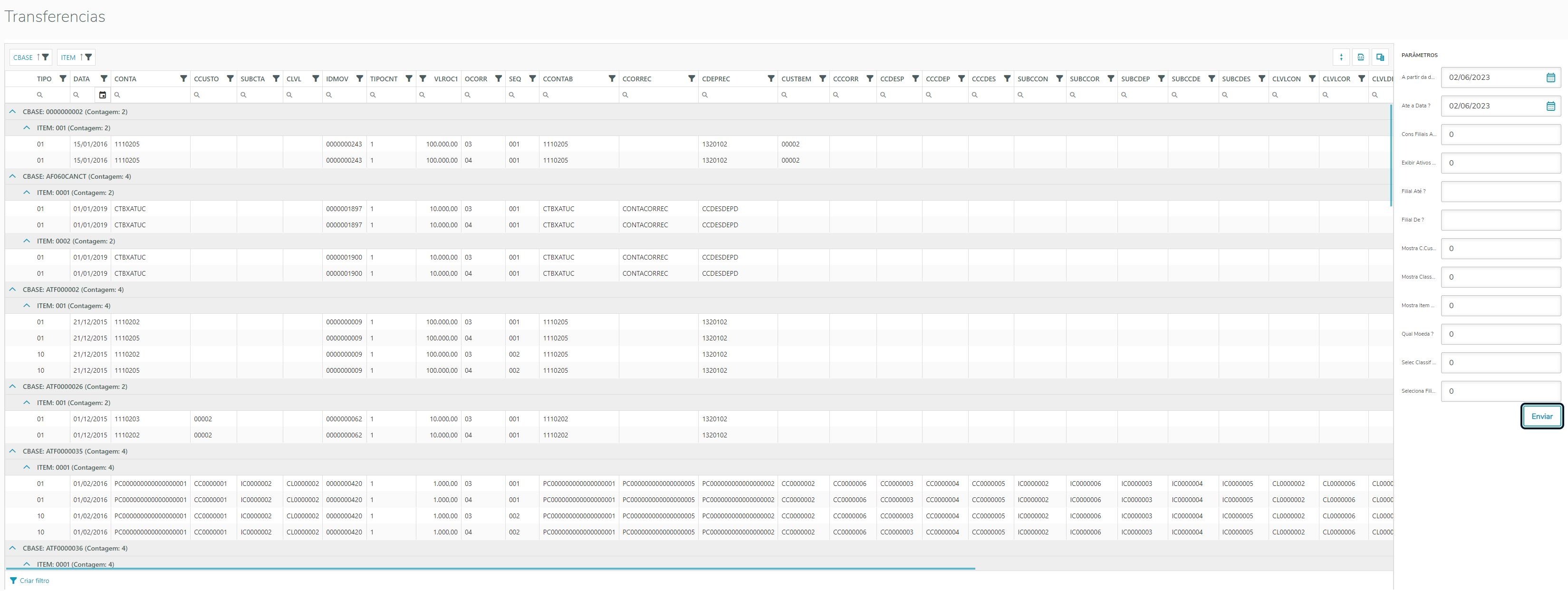Collapse CBASE: AF060CANCT group row
1568x591 pixels.
(13, 176)
